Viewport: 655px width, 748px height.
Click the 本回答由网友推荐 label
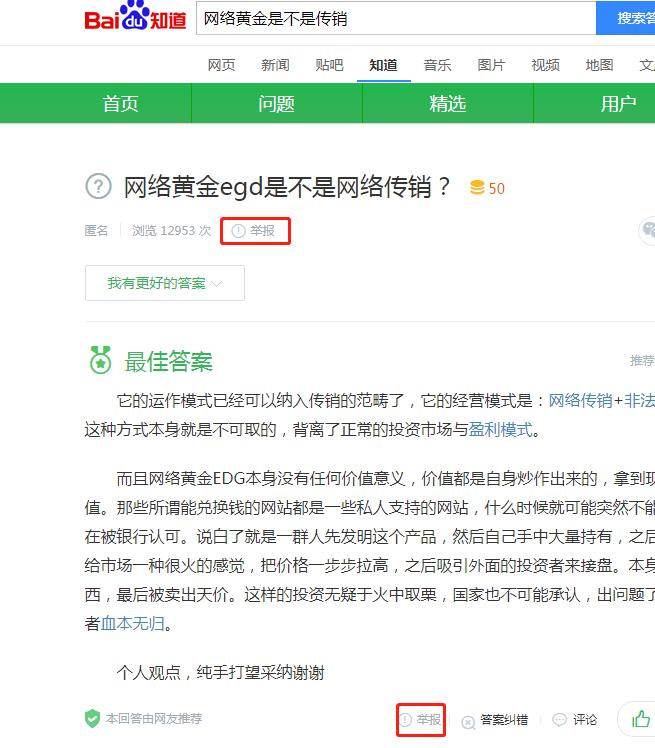click(x=154, y=718)
